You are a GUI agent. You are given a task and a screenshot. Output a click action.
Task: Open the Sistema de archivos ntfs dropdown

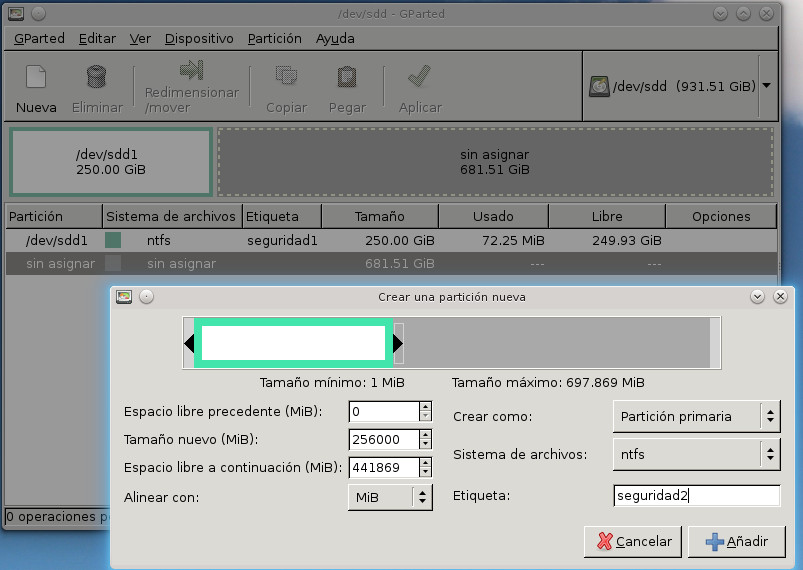pos(696,454)
